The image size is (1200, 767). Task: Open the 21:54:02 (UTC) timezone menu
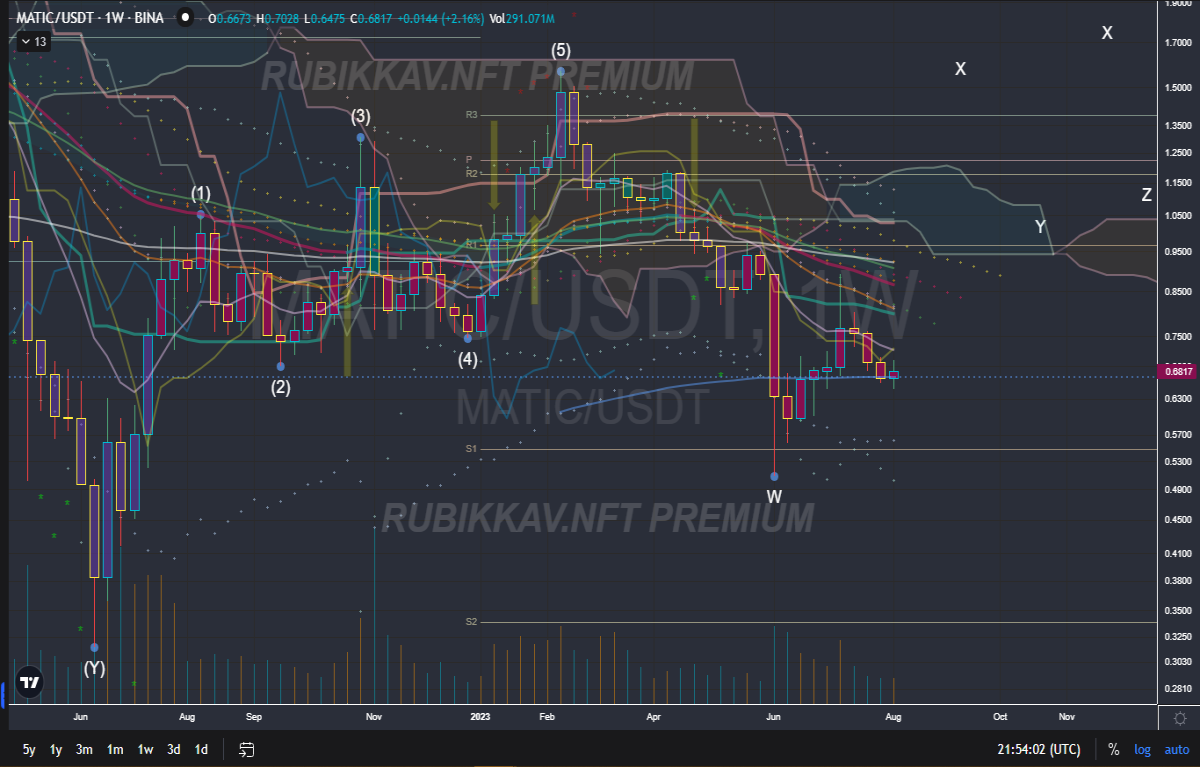(x=1038, y=749)
